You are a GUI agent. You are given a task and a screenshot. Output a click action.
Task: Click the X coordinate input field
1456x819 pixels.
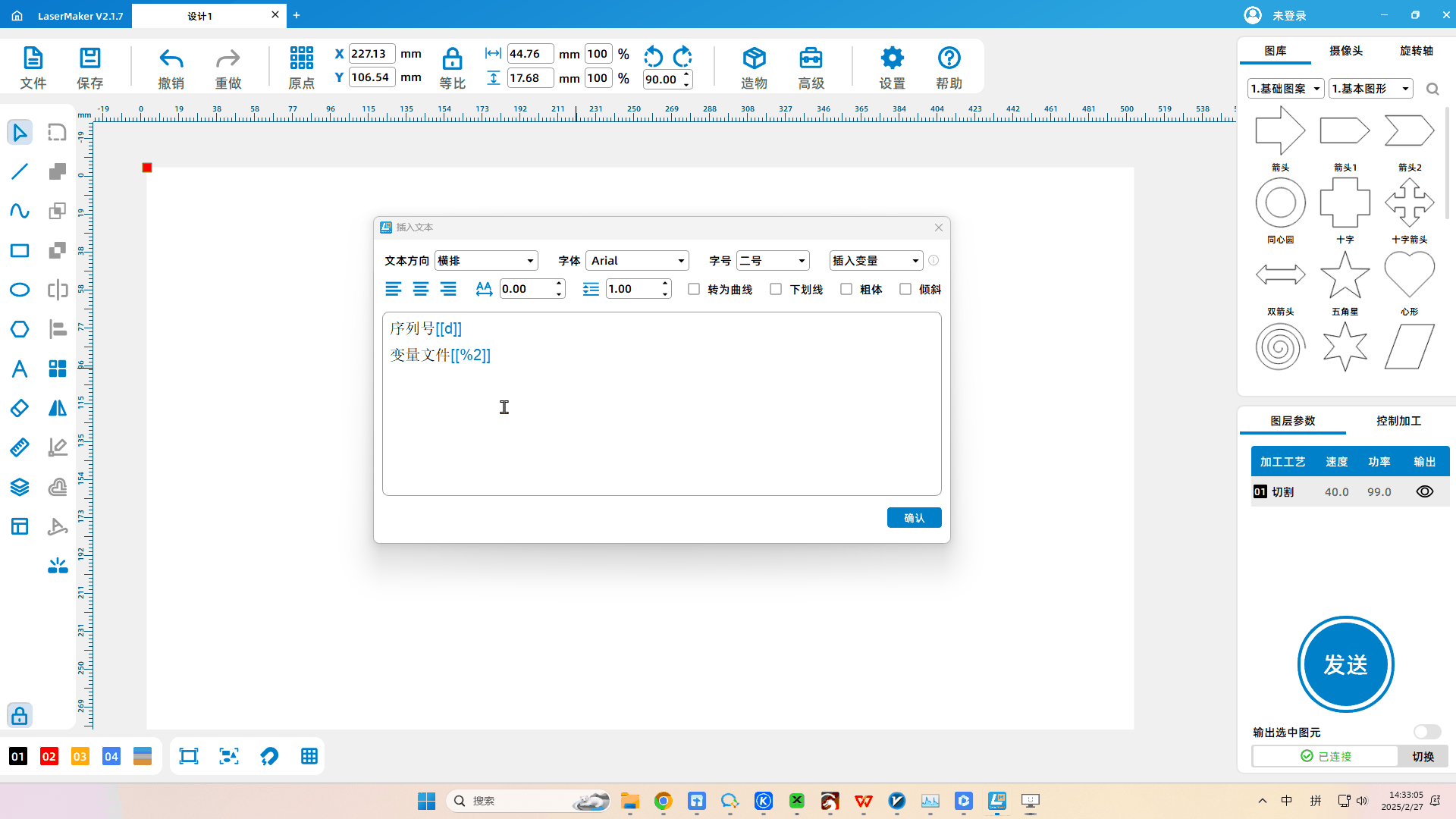pyautogui.click(x=372, y=54)
